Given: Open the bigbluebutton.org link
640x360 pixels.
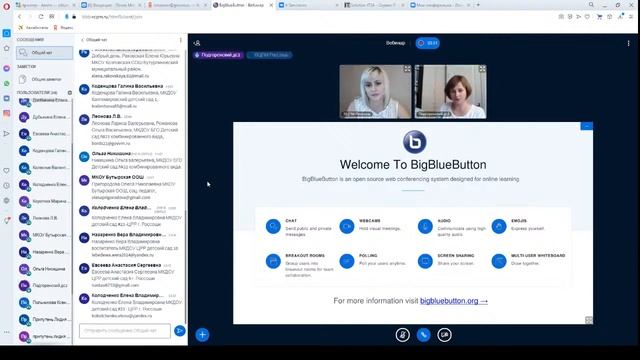Looking at the screenshot, I should click(454, 301).
